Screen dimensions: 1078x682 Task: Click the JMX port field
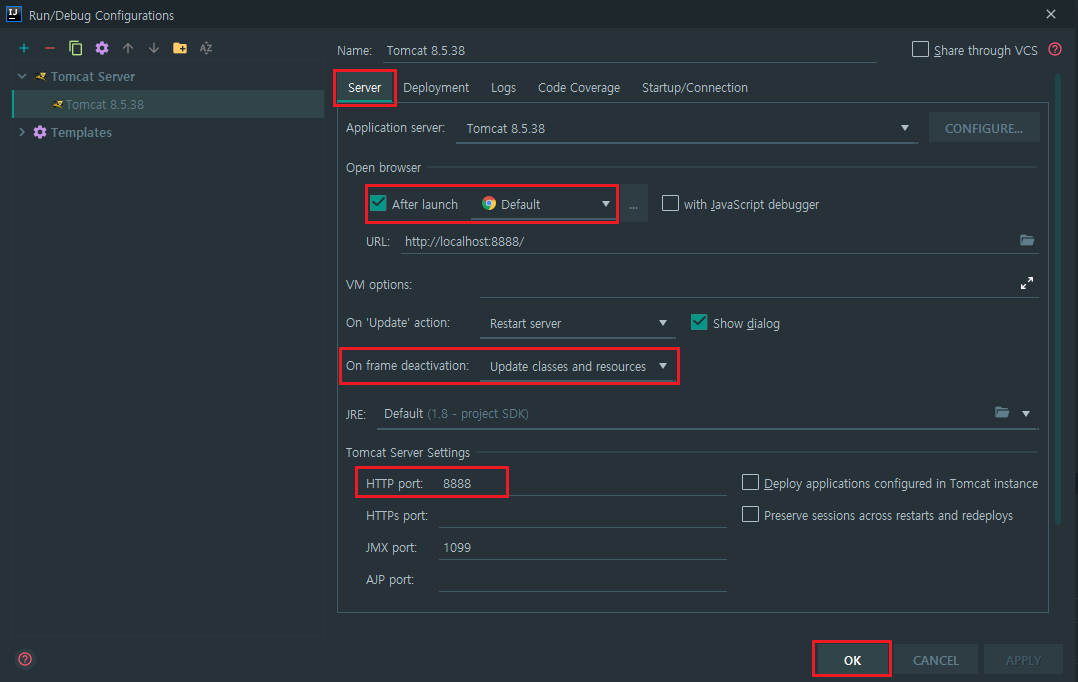pos(582,547)
